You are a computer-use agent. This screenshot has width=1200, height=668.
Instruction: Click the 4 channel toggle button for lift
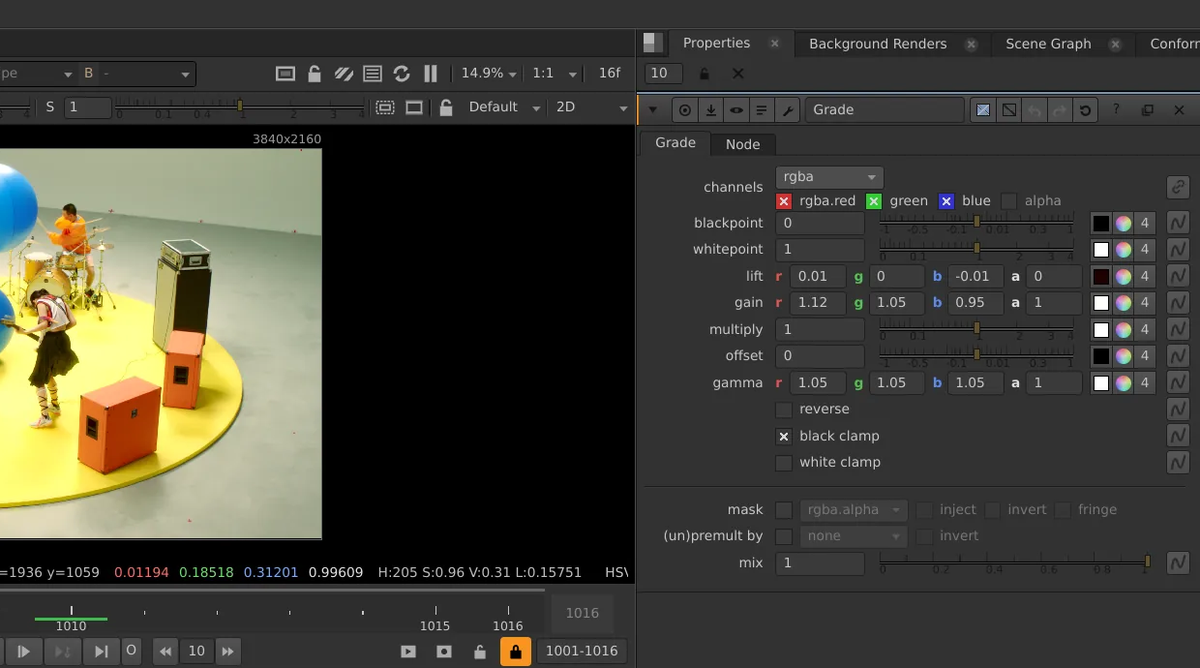[x=1146, y=276]
